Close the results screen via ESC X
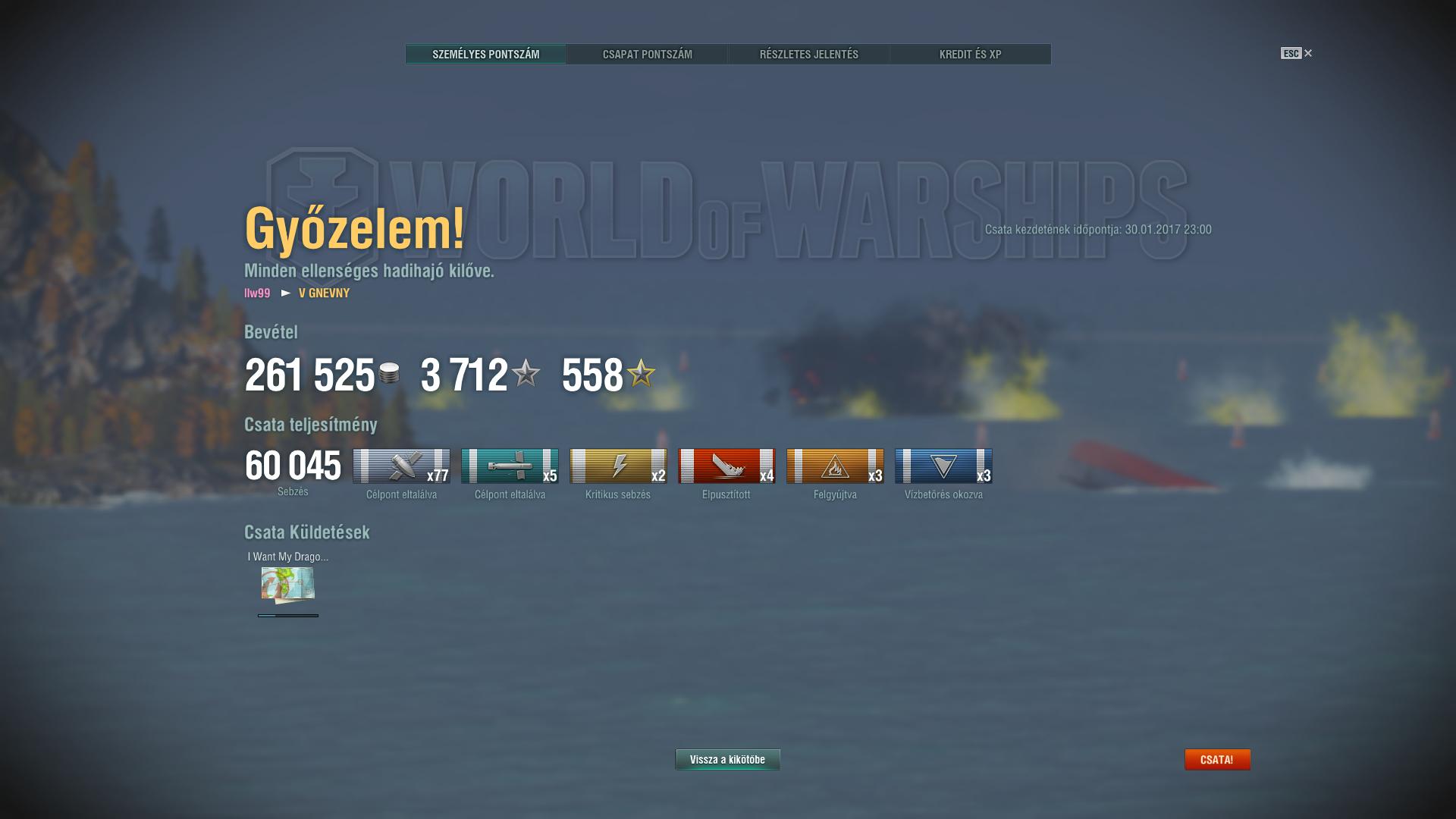Viewport: 1456px width, 819px height. 1297,53
